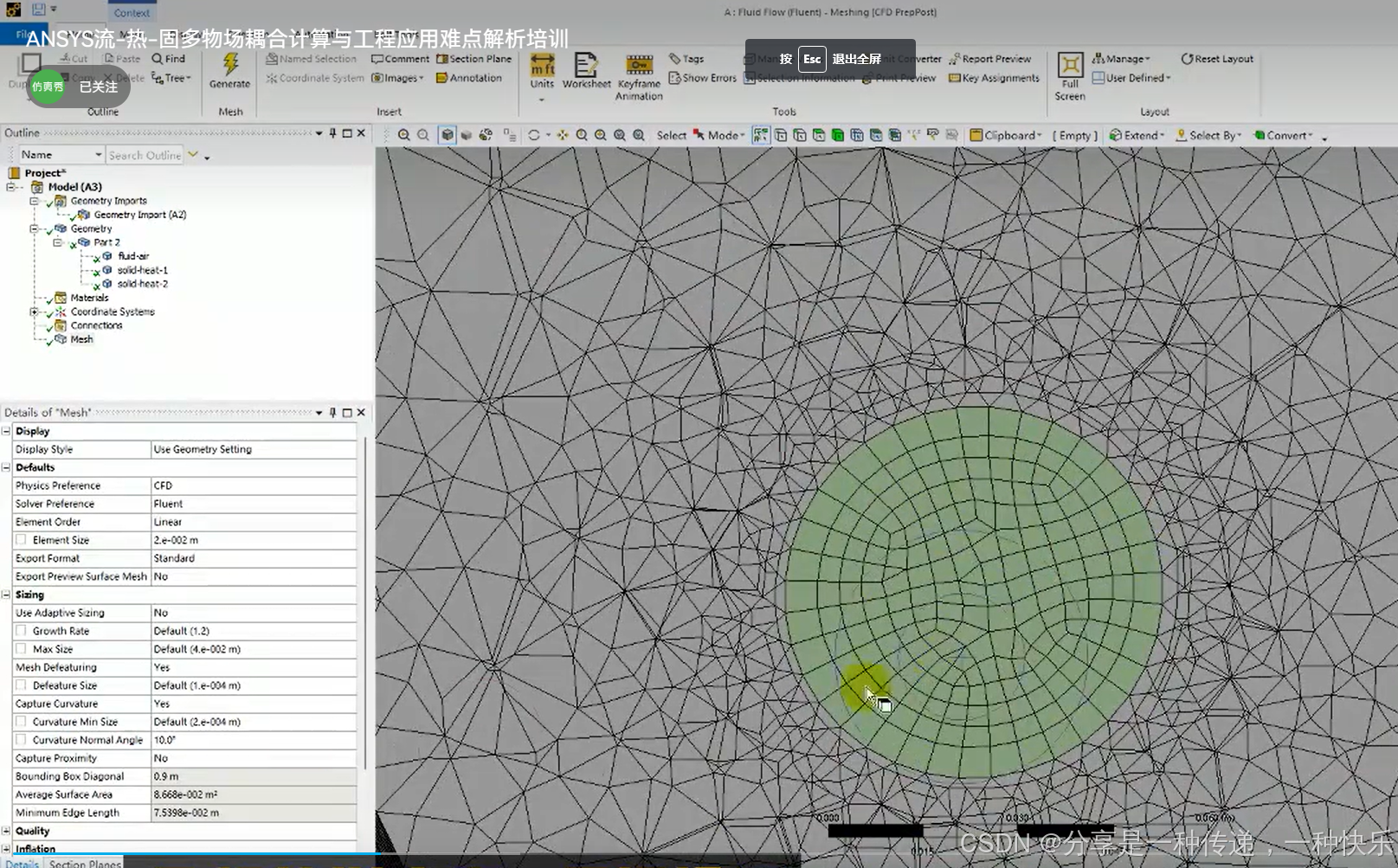Select the Materials item in tree
The height and width of the screenshot is (868, 1398).
point(89,298)
